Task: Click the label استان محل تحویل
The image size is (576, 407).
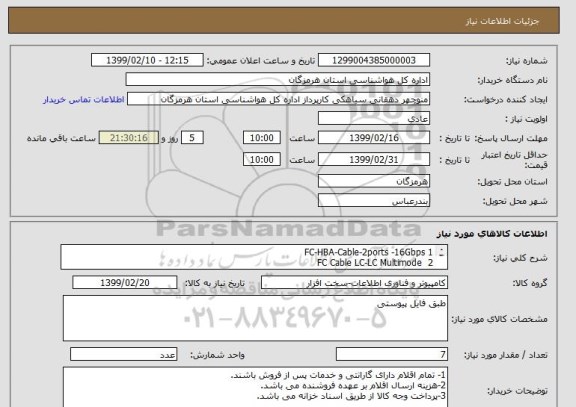Action: (512, 182)
